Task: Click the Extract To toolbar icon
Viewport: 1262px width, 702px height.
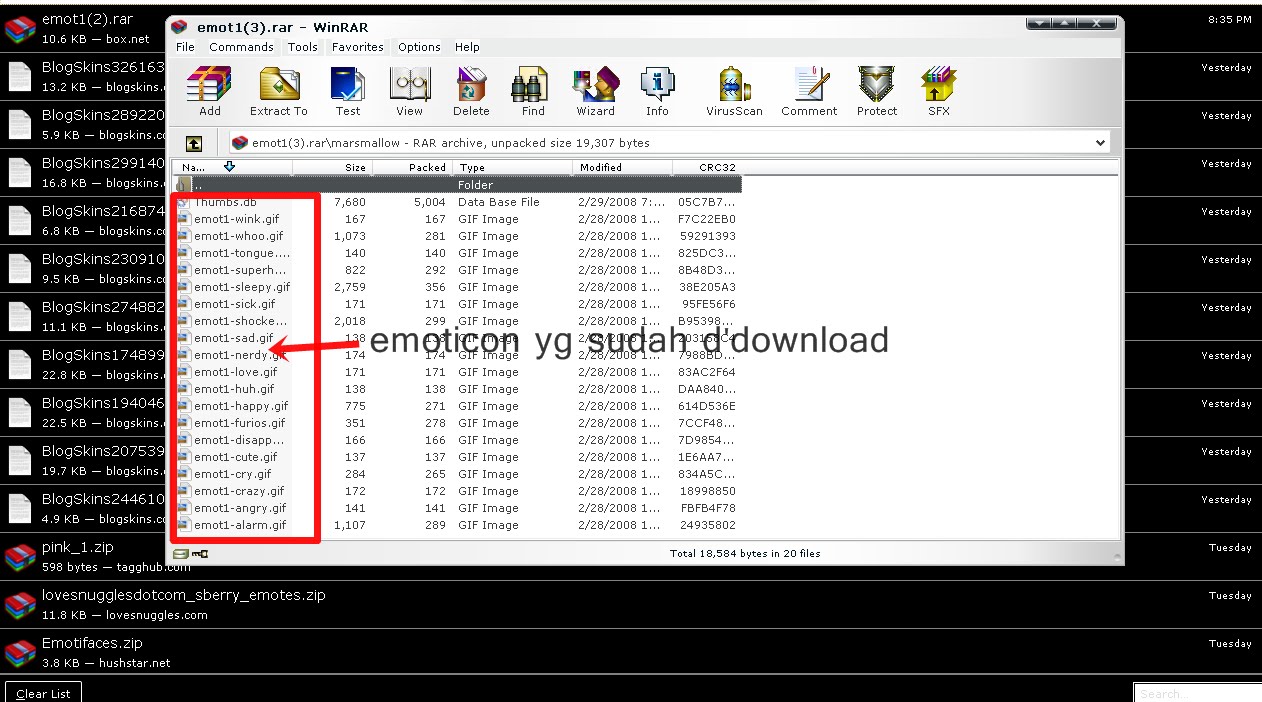Action: click(x=279, y=92)
